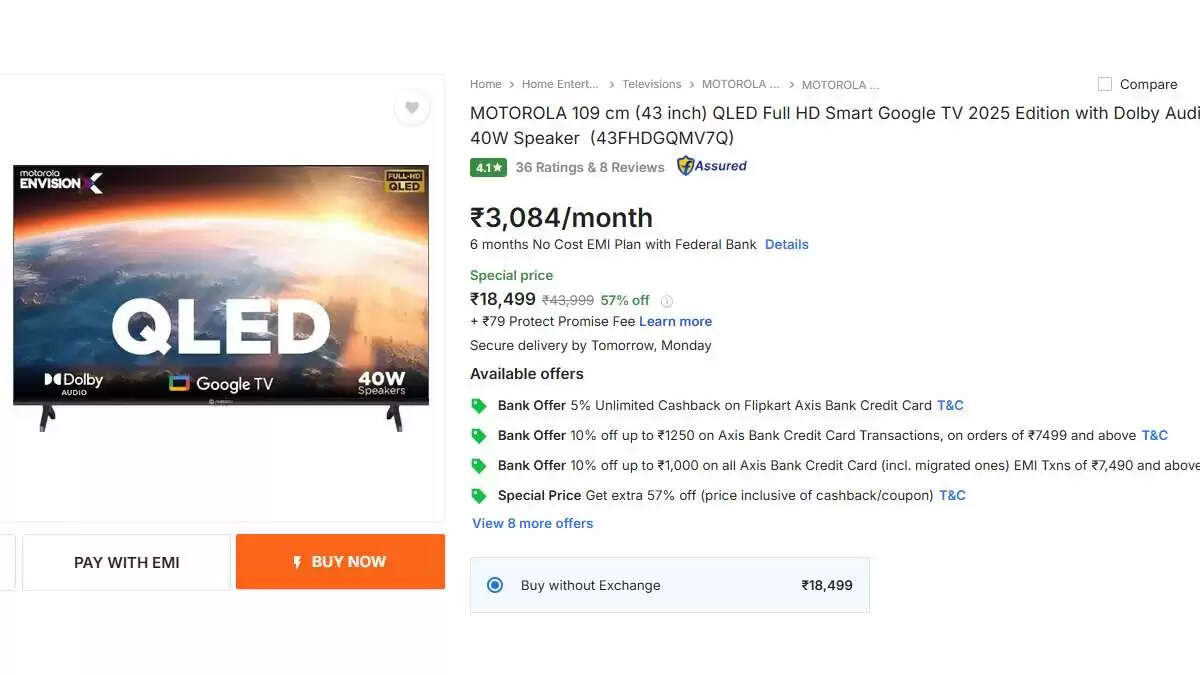This screenshot has width=1200, height=675.
Task: Click the 4.1 star rating badge
Action: click(x=489, y=168)
